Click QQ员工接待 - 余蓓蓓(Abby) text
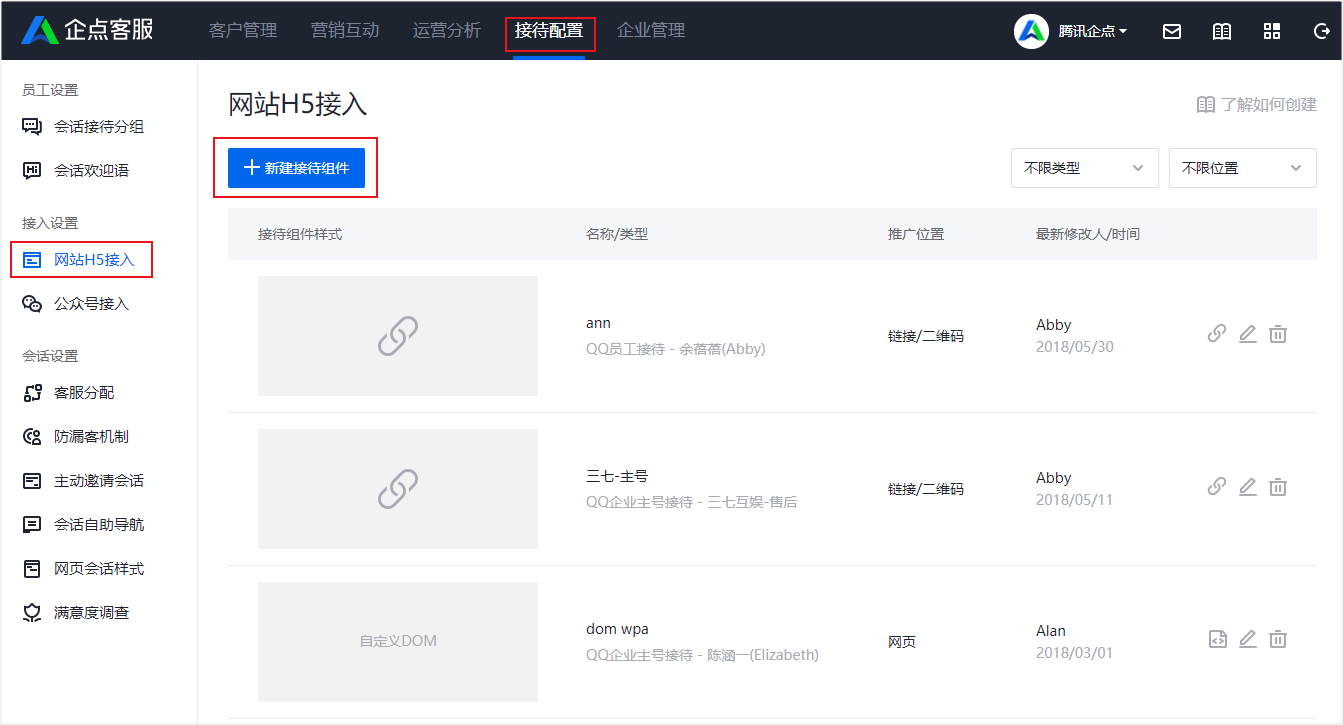1343x725 pixels. [675, 349]
